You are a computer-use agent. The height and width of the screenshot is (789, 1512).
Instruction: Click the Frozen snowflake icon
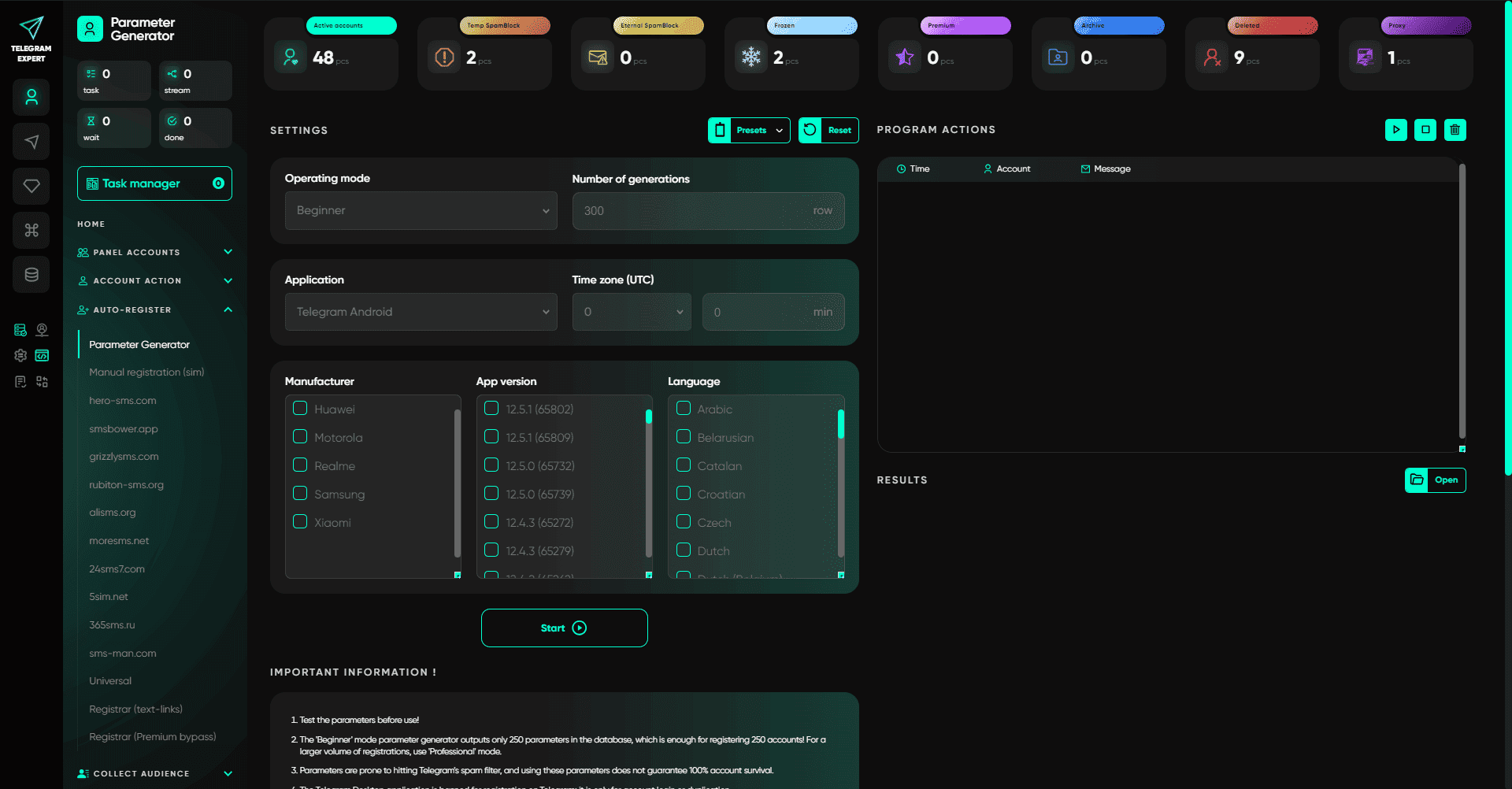[x=751, y=57]
